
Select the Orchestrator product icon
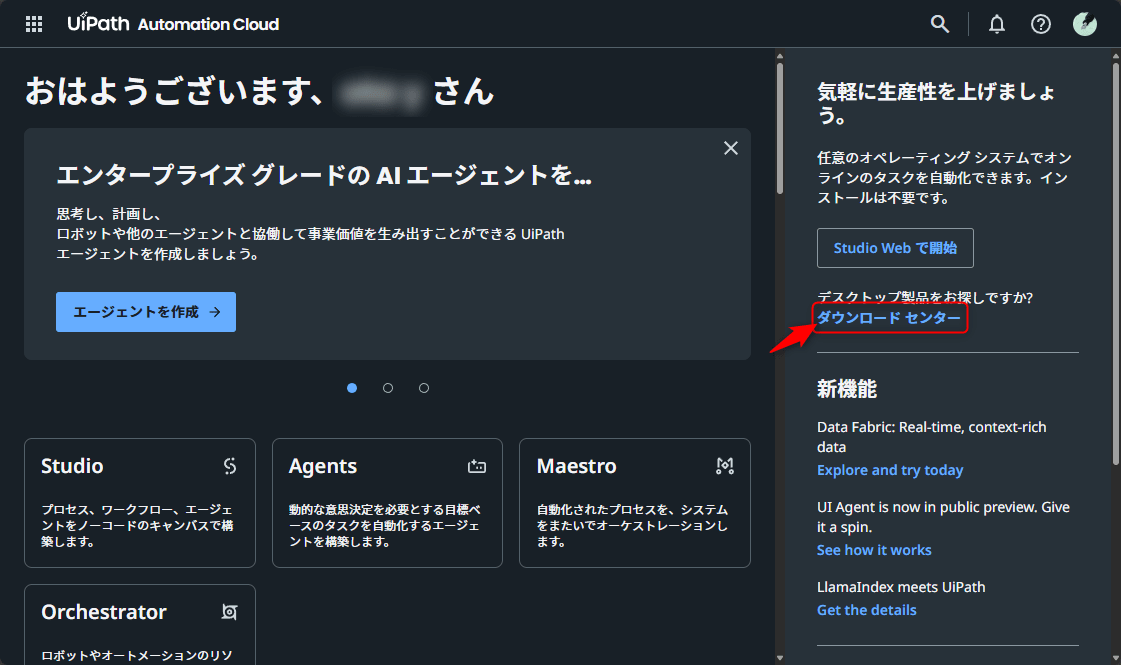[229, 611]
